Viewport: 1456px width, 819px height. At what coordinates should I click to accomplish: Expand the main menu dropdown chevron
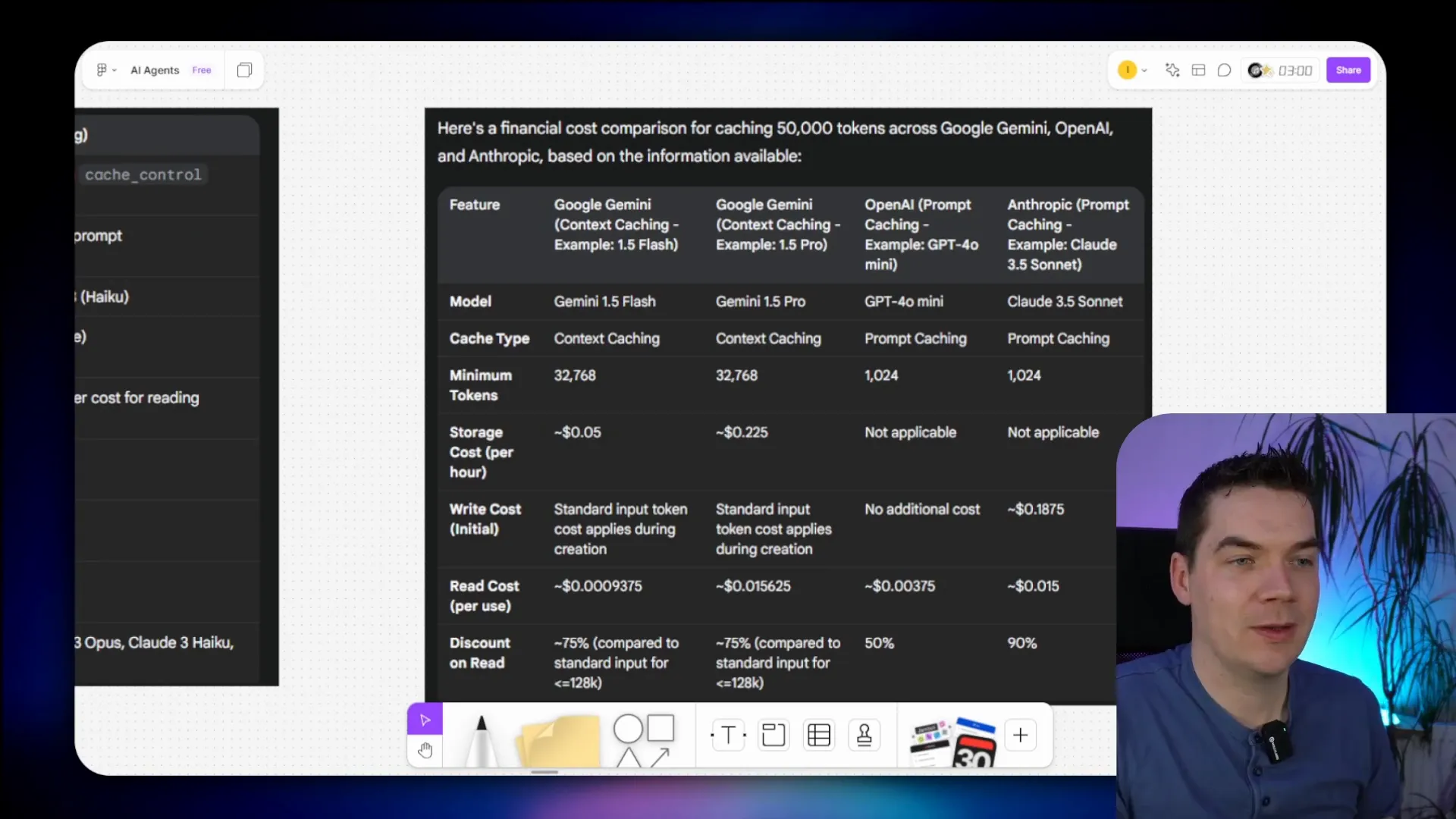115,71
